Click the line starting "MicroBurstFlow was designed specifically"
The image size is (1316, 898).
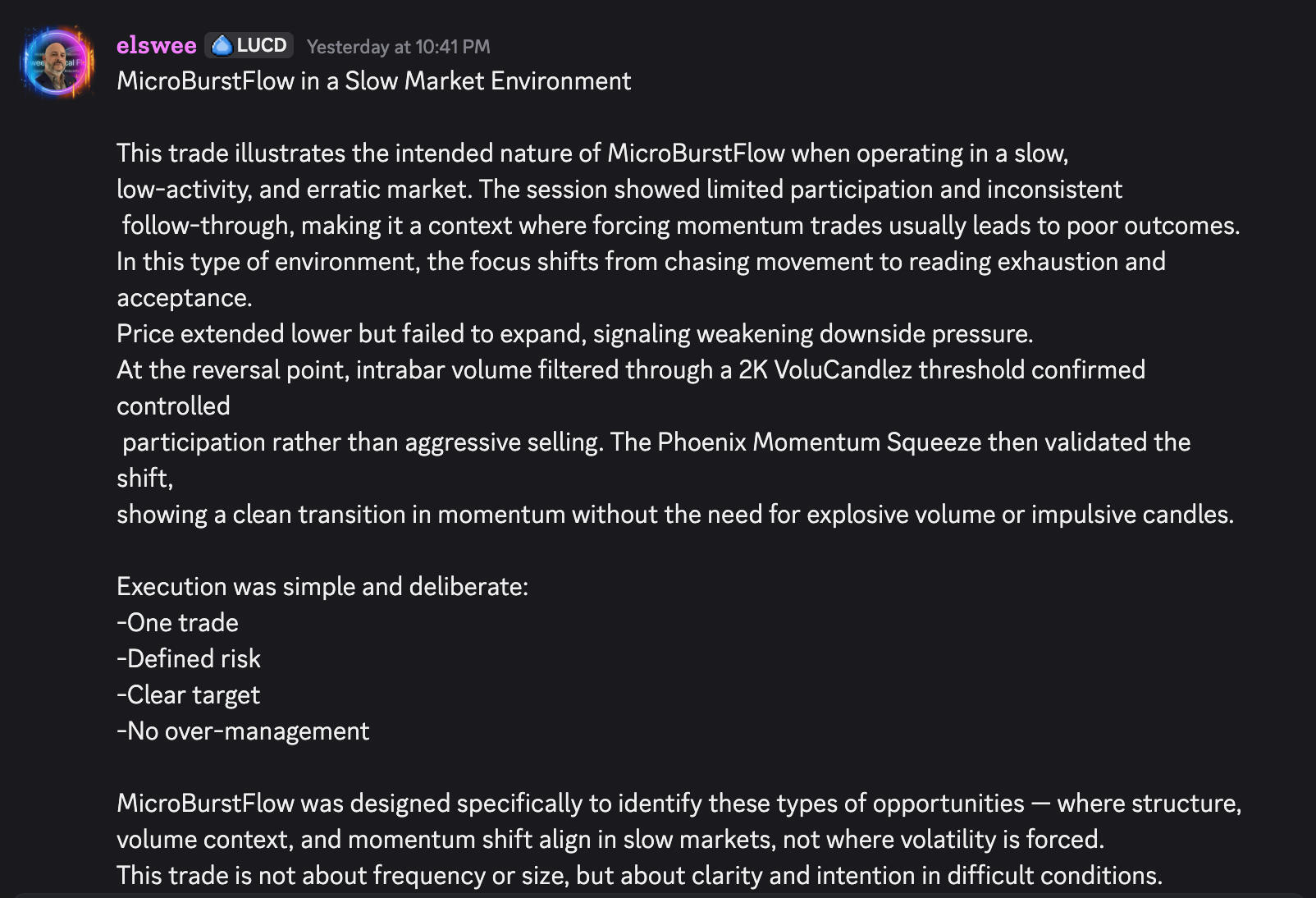coord(679,804)
